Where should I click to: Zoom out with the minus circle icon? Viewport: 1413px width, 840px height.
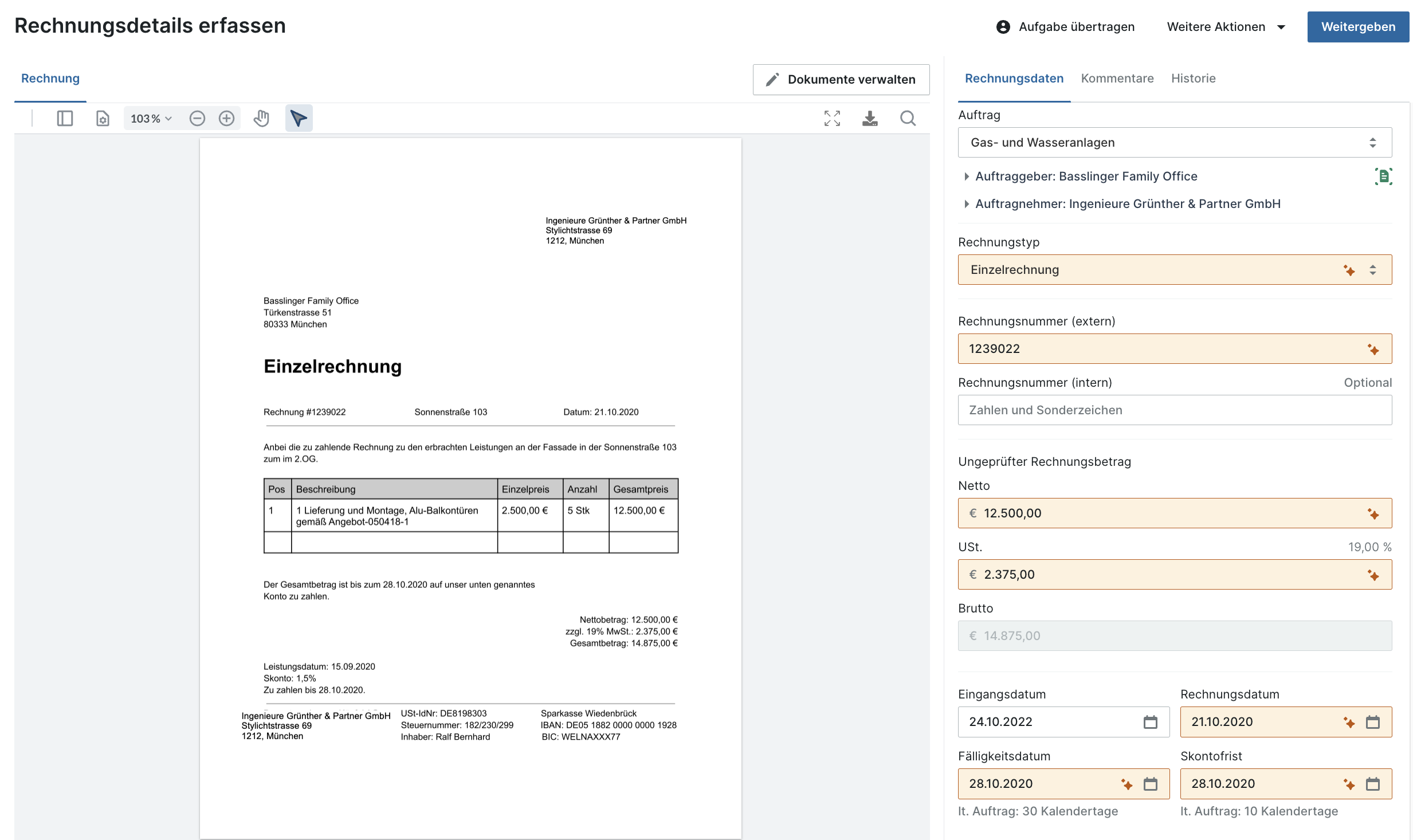click(x=197, y=119)
